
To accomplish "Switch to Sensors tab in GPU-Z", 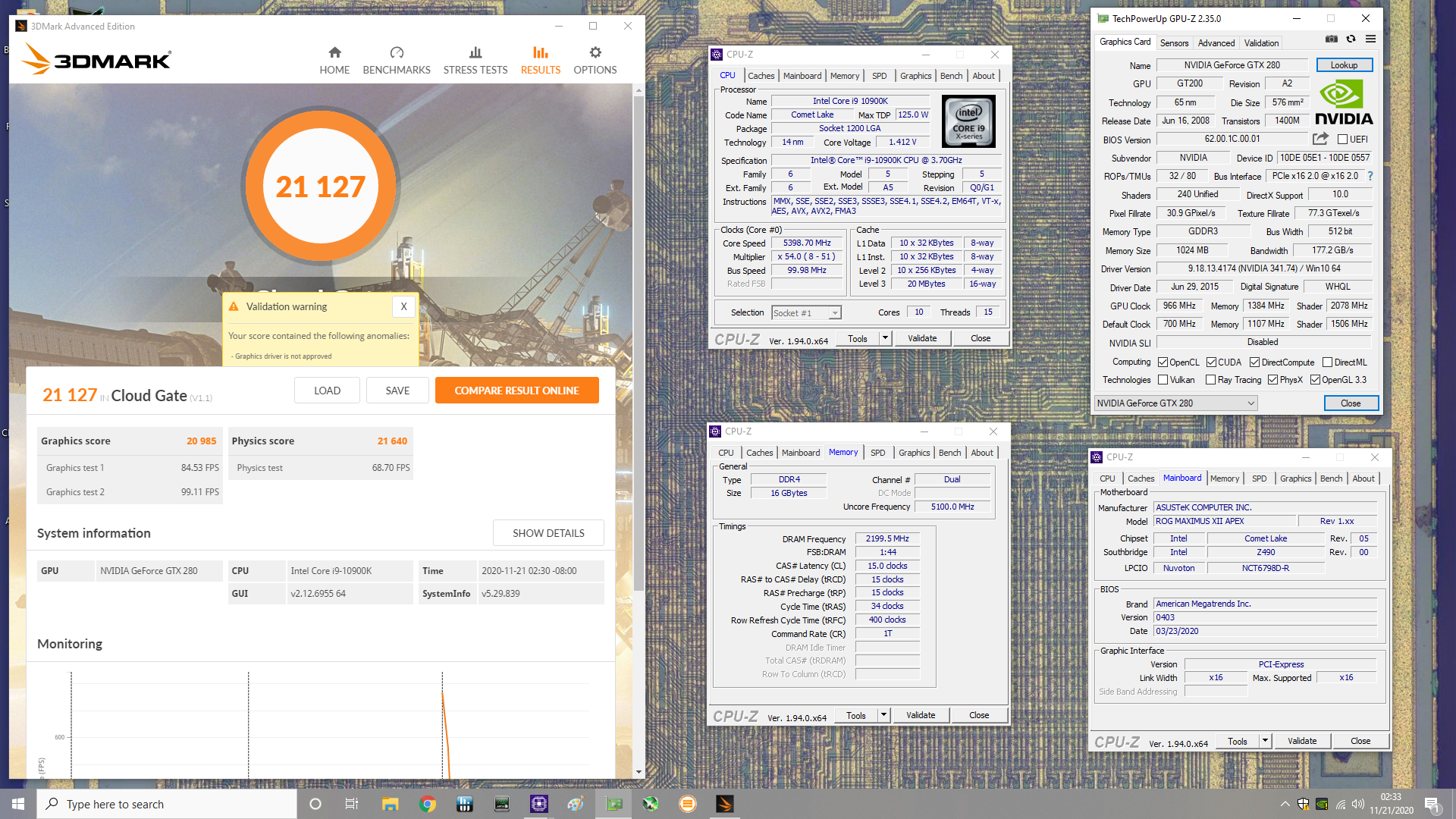I will click(x=1174, y=43).
